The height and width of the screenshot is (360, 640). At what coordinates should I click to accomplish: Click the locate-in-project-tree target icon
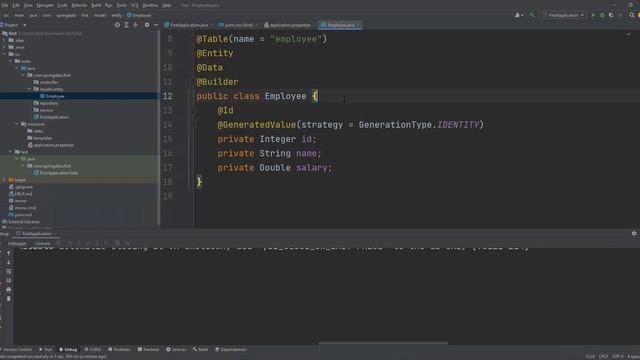pyautogui.click(x=117, y=25)
